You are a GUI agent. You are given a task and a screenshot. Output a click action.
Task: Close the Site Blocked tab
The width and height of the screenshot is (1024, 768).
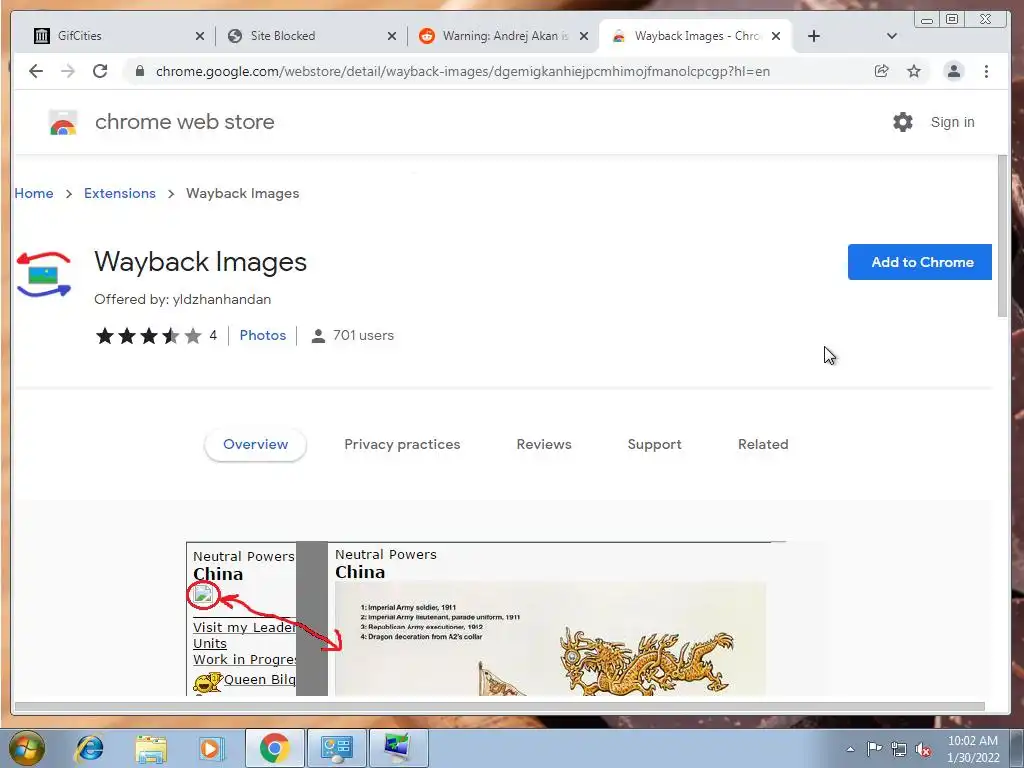click(x=392, y=36)
